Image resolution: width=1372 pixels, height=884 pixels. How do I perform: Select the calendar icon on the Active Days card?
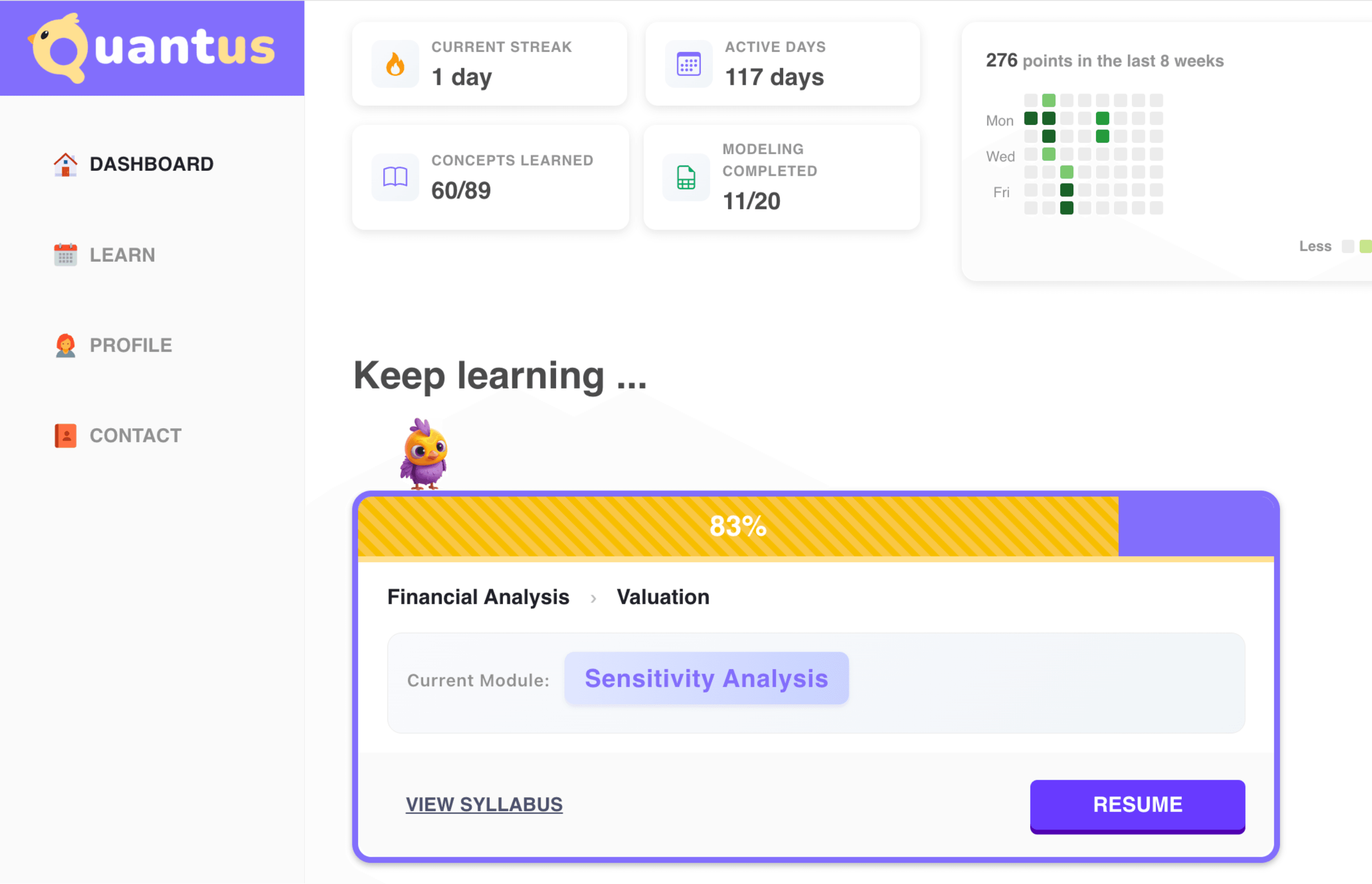pos(687,64)
